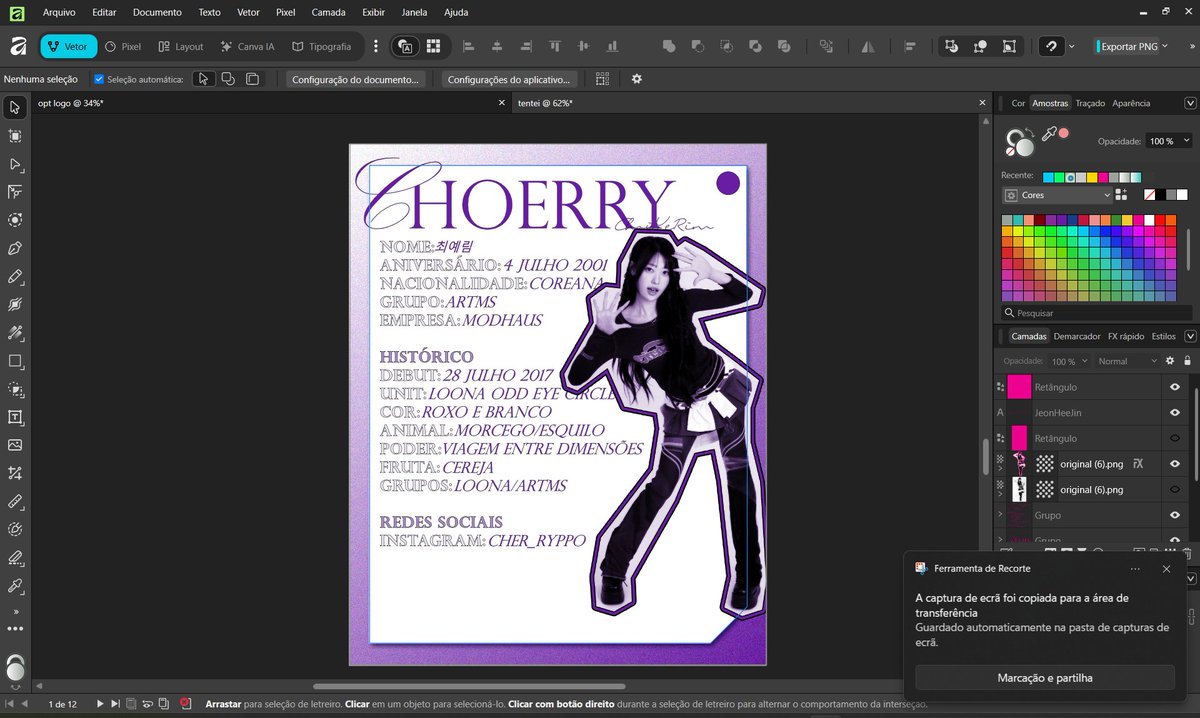Click the next page arrow in status bar

(x=99, y=704)
